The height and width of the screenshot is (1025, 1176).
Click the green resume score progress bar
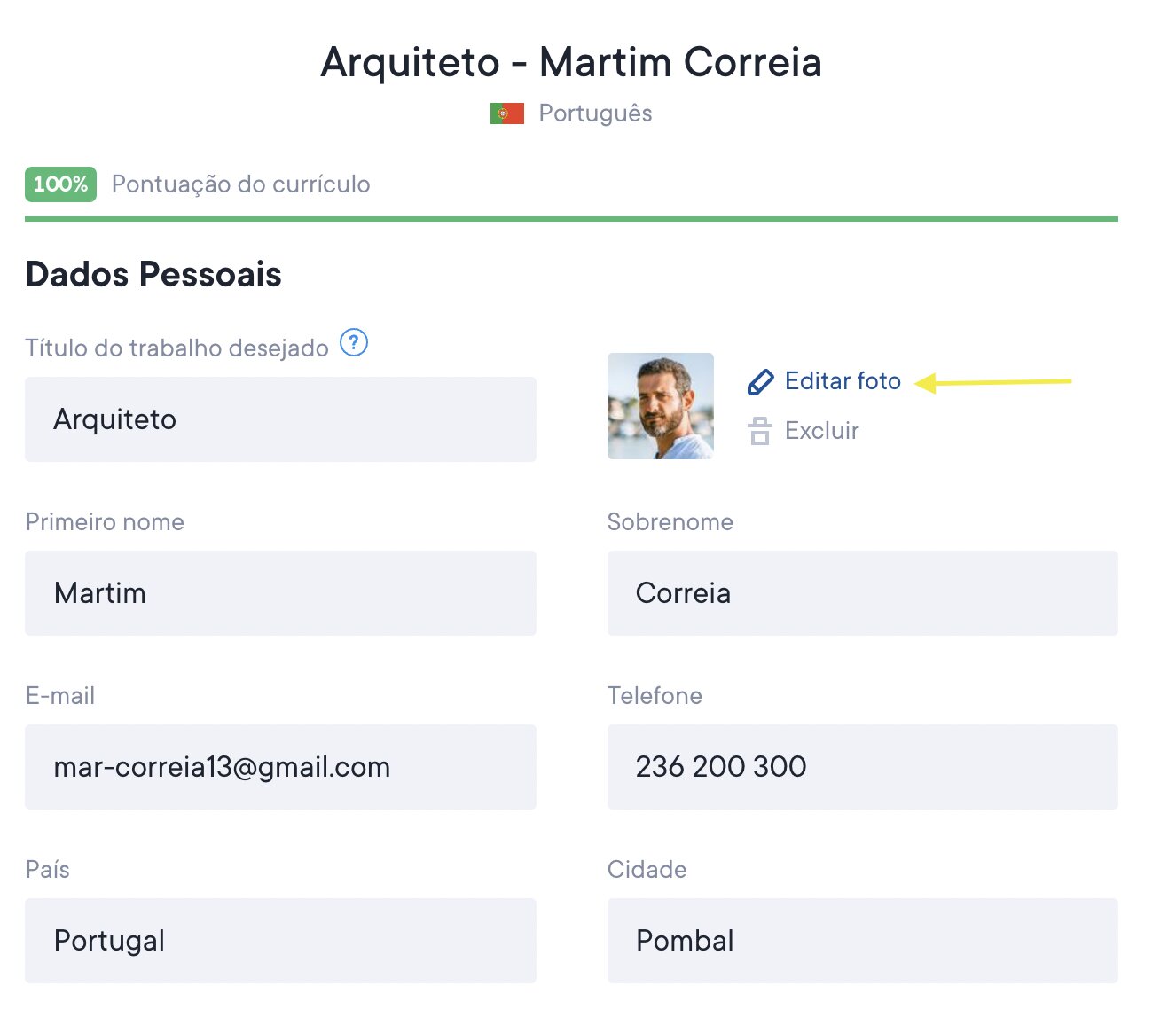(571, 218)
